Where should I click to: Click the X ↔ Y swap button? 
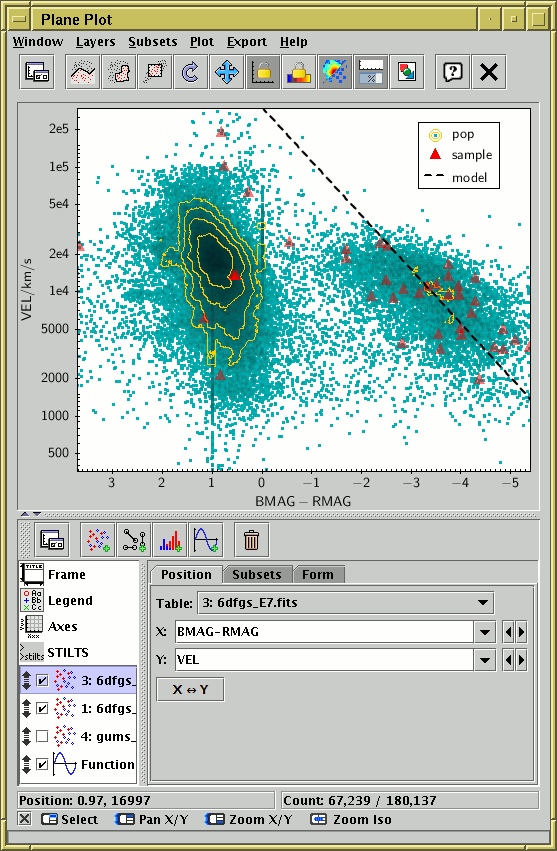[190, 689]
